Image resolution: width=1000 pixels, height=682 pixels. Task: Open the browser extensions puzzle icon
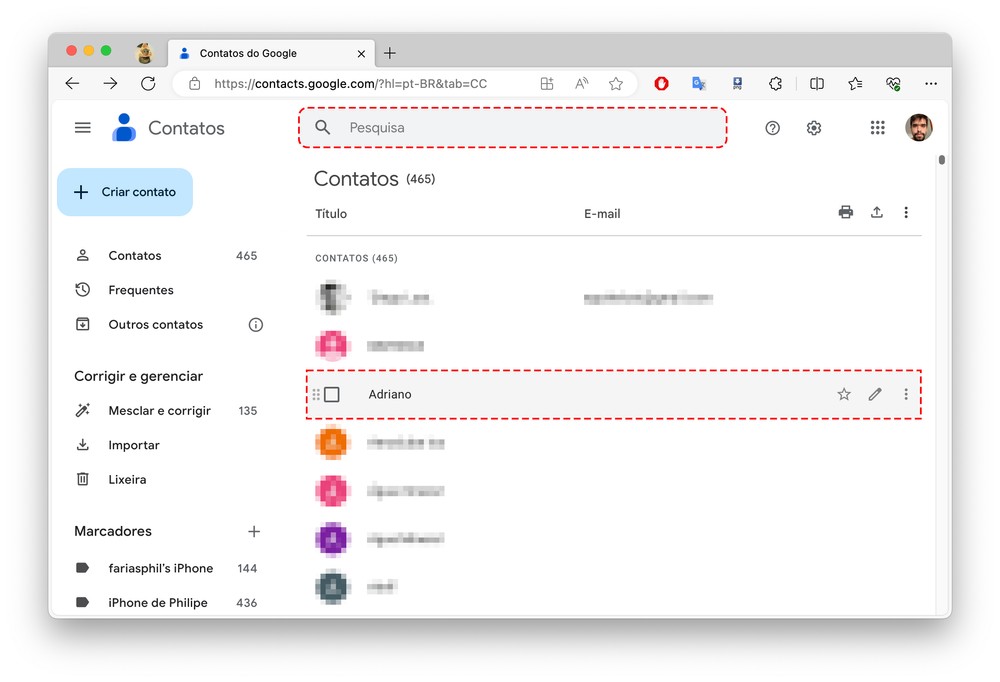click(776, 84)
